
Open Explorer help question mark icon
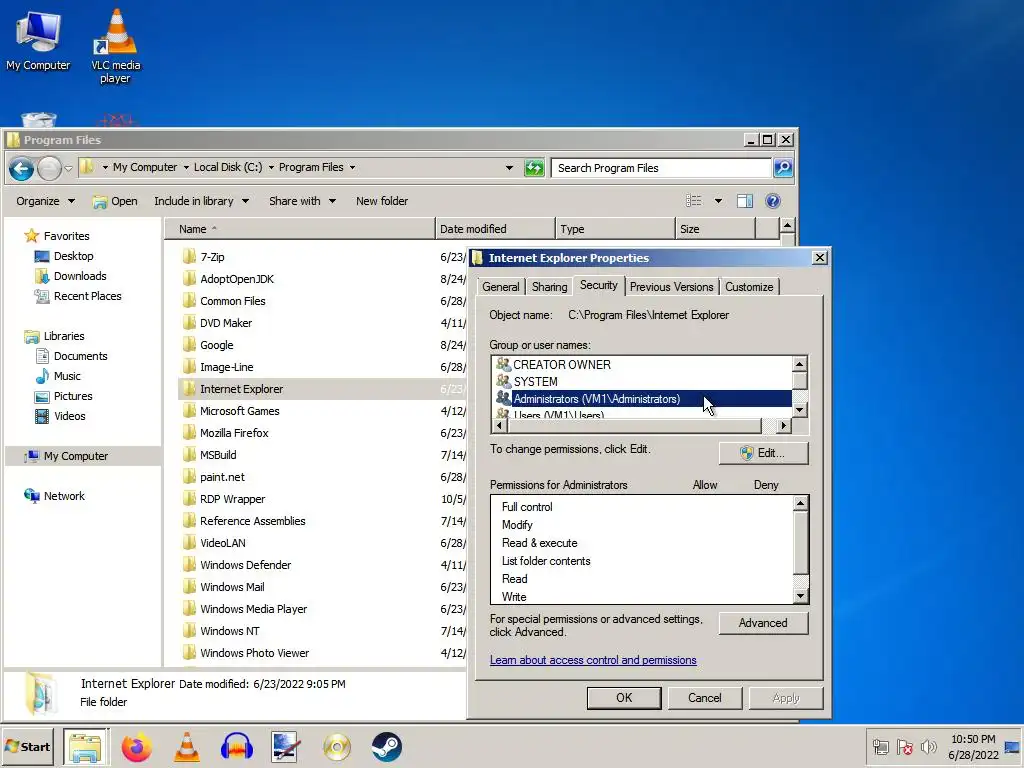click(x=773, y=201)
